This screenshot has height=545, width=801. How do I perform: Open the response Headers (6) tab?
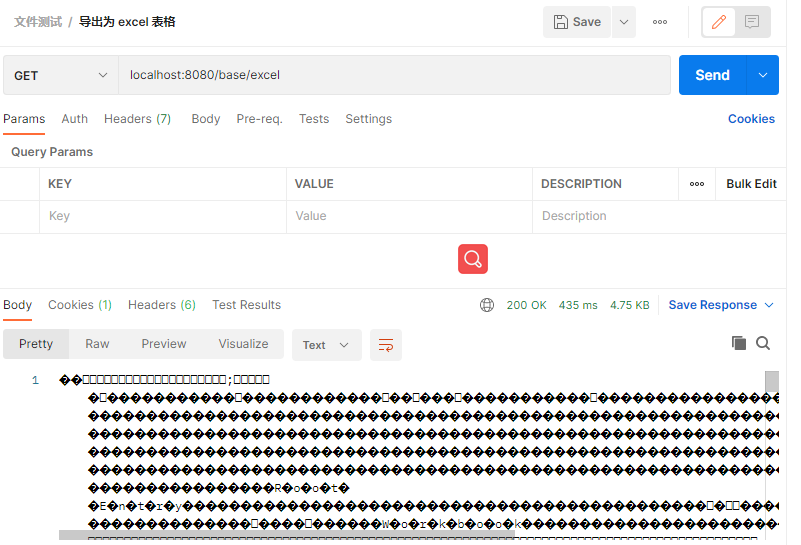pos(162,305)
